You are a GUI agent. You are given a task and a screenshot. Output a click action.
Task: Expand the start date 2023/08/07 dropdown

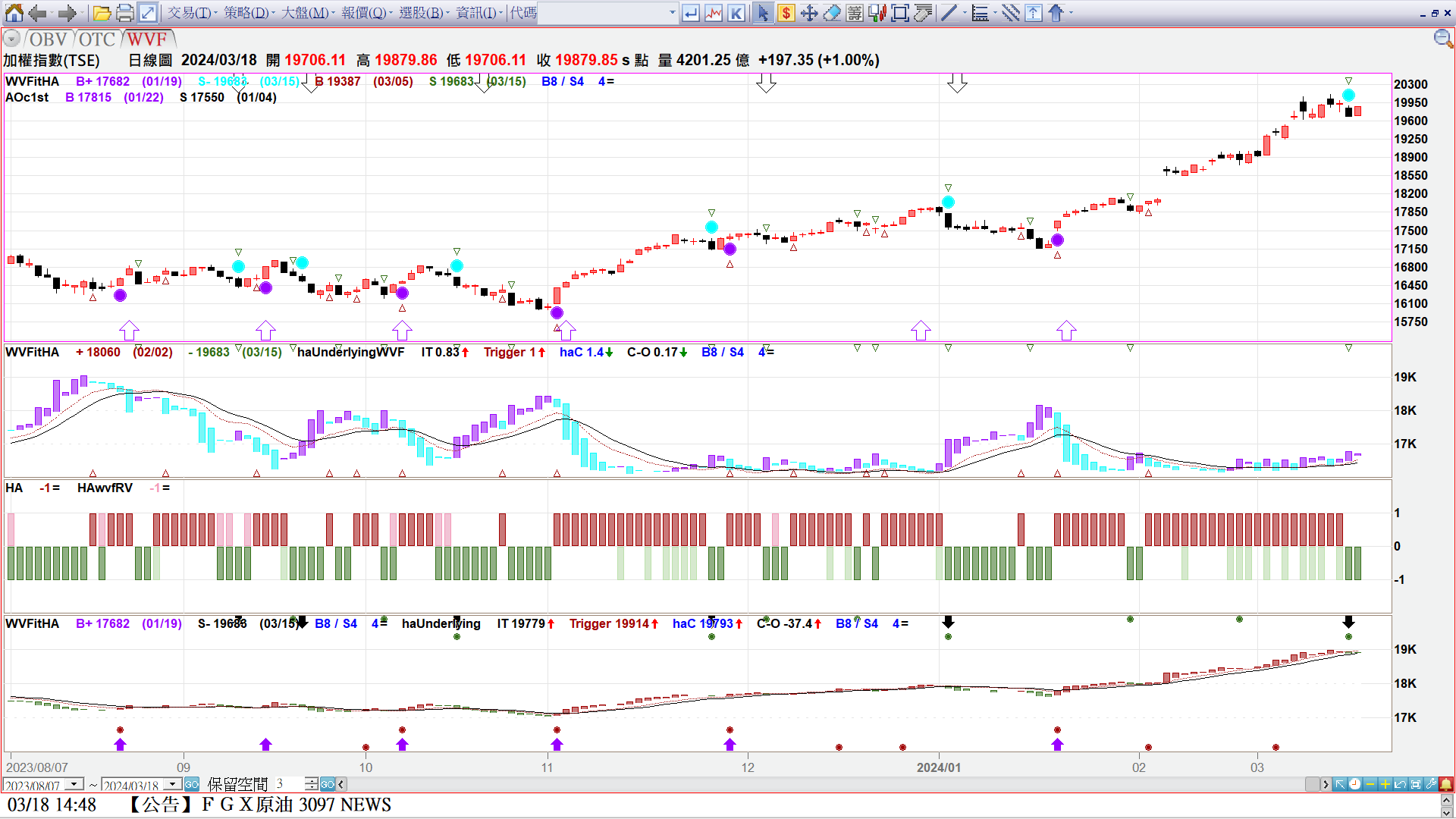pyautogui.click(x=74, y=784)
